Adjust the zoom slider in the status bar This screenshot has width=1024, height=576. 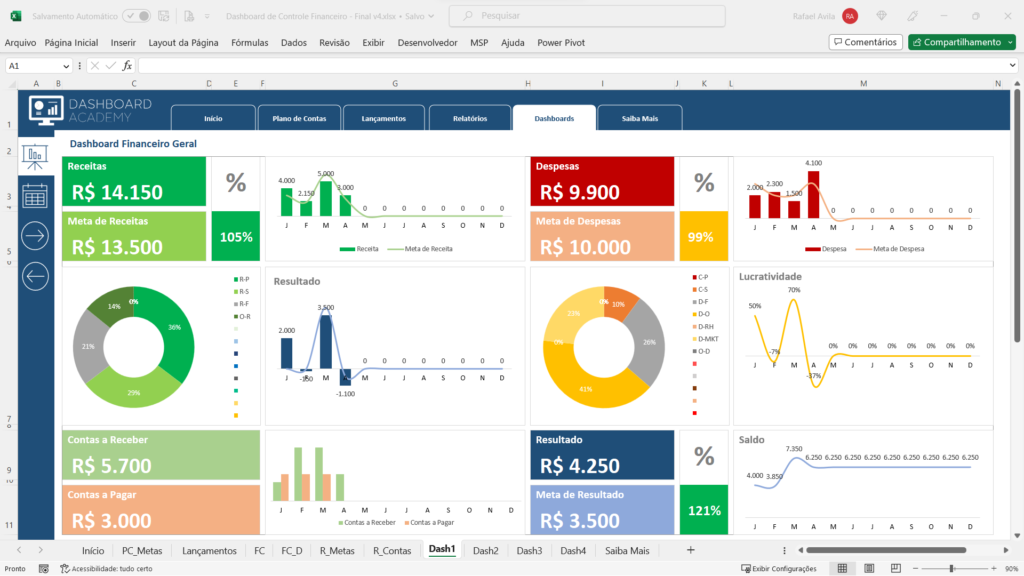point(952,567)
